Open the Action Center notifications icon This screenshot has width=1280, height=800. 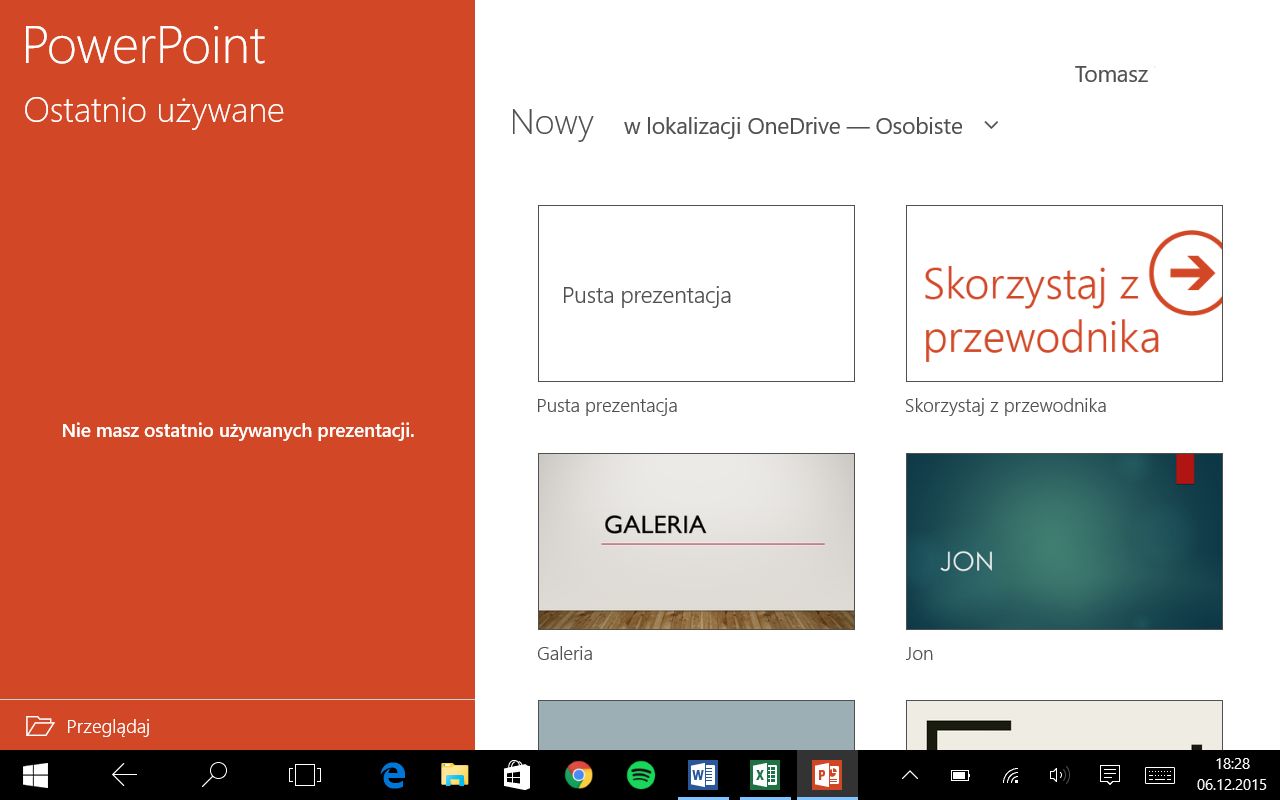point(1109,775)
